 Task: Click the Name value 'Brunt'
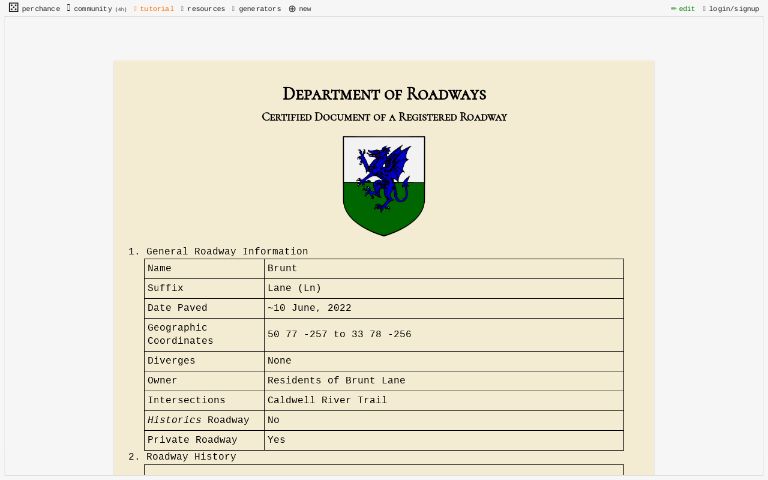[x=282, y=268]
